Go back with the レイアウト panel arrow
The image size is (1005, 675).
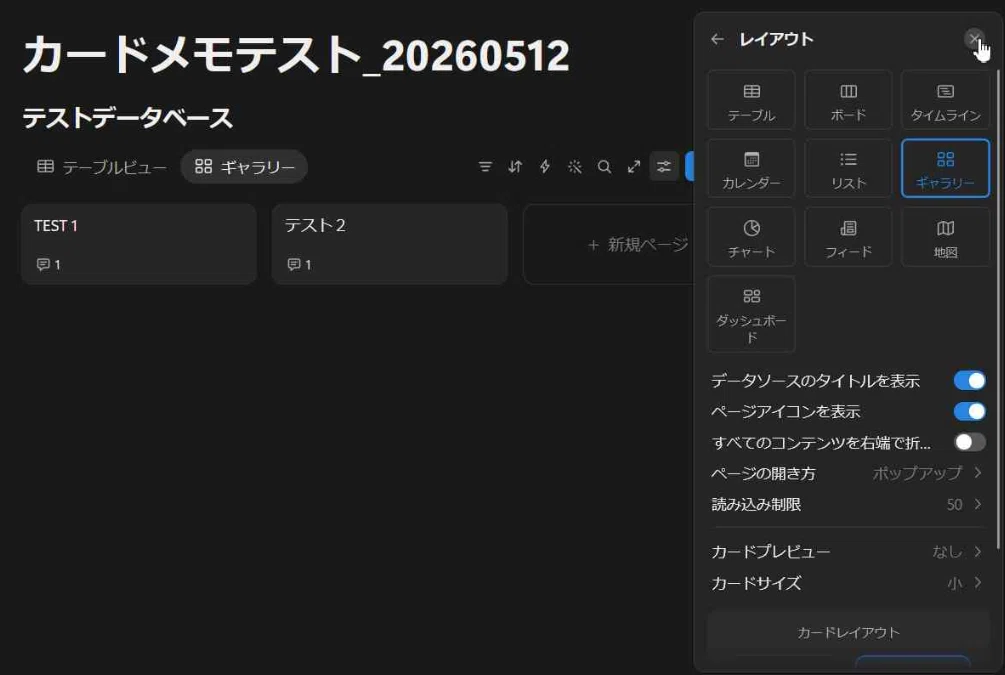717,39
